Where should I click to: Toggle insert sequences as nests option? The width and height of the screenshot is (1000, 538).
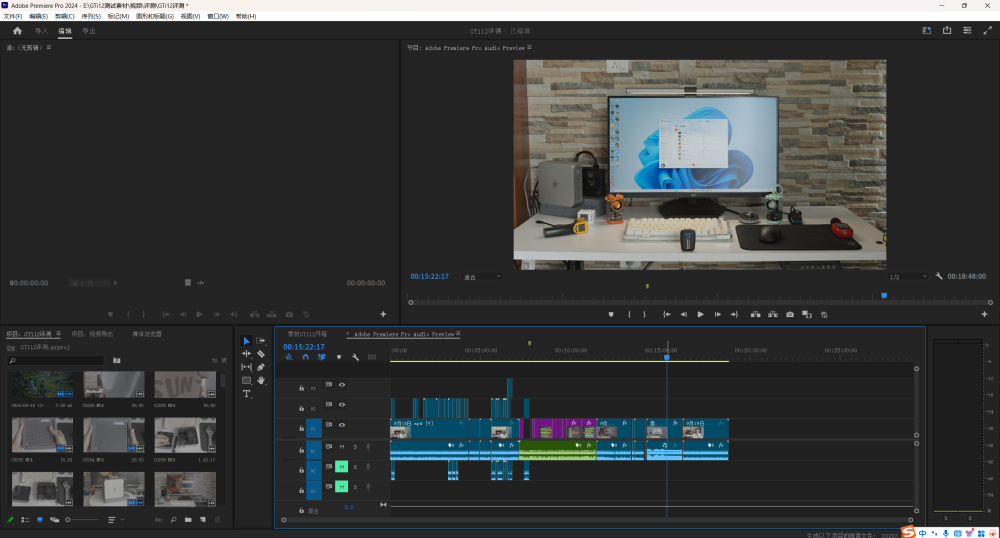[288, 357]
